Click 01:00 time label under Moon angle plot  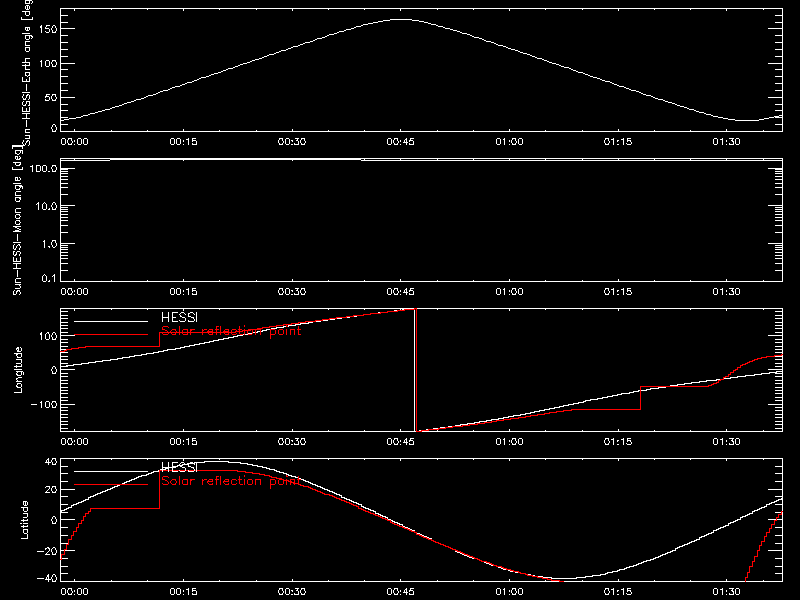509,291
